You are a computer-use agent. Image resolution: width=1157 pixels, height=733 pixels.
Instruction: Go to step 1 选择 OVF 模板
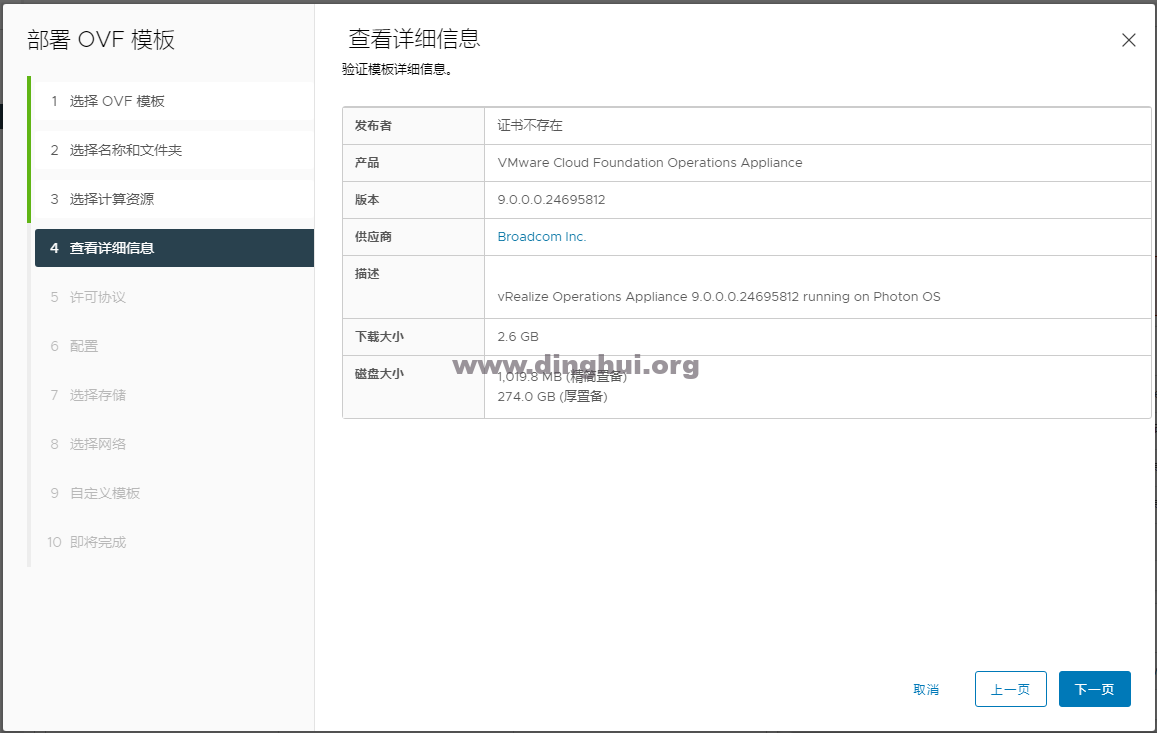[x=174, y=101]
